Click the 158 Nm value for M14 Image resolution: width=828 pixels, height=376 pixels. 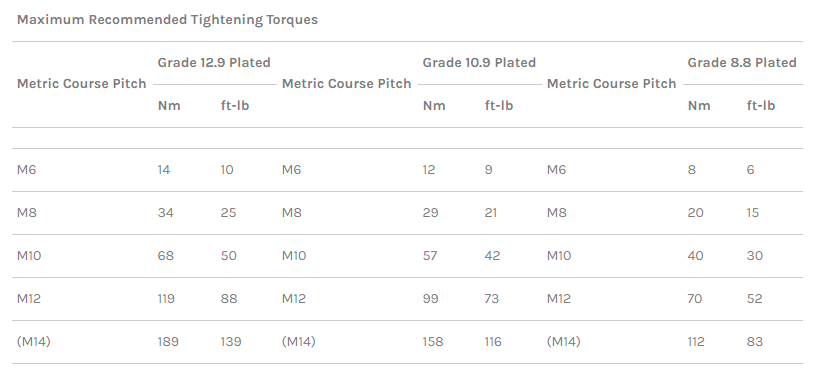(432, 342)
